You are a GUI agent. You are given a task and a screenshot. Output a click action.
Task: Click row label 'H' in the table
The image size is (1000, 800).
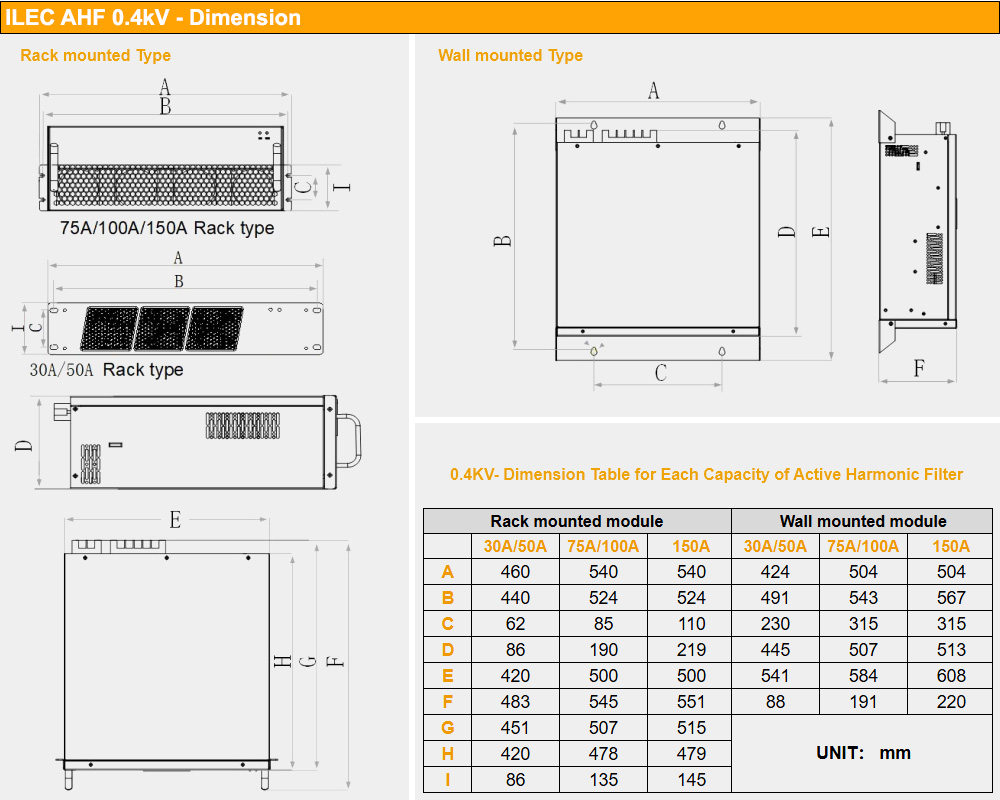click(x=448, y=754)
